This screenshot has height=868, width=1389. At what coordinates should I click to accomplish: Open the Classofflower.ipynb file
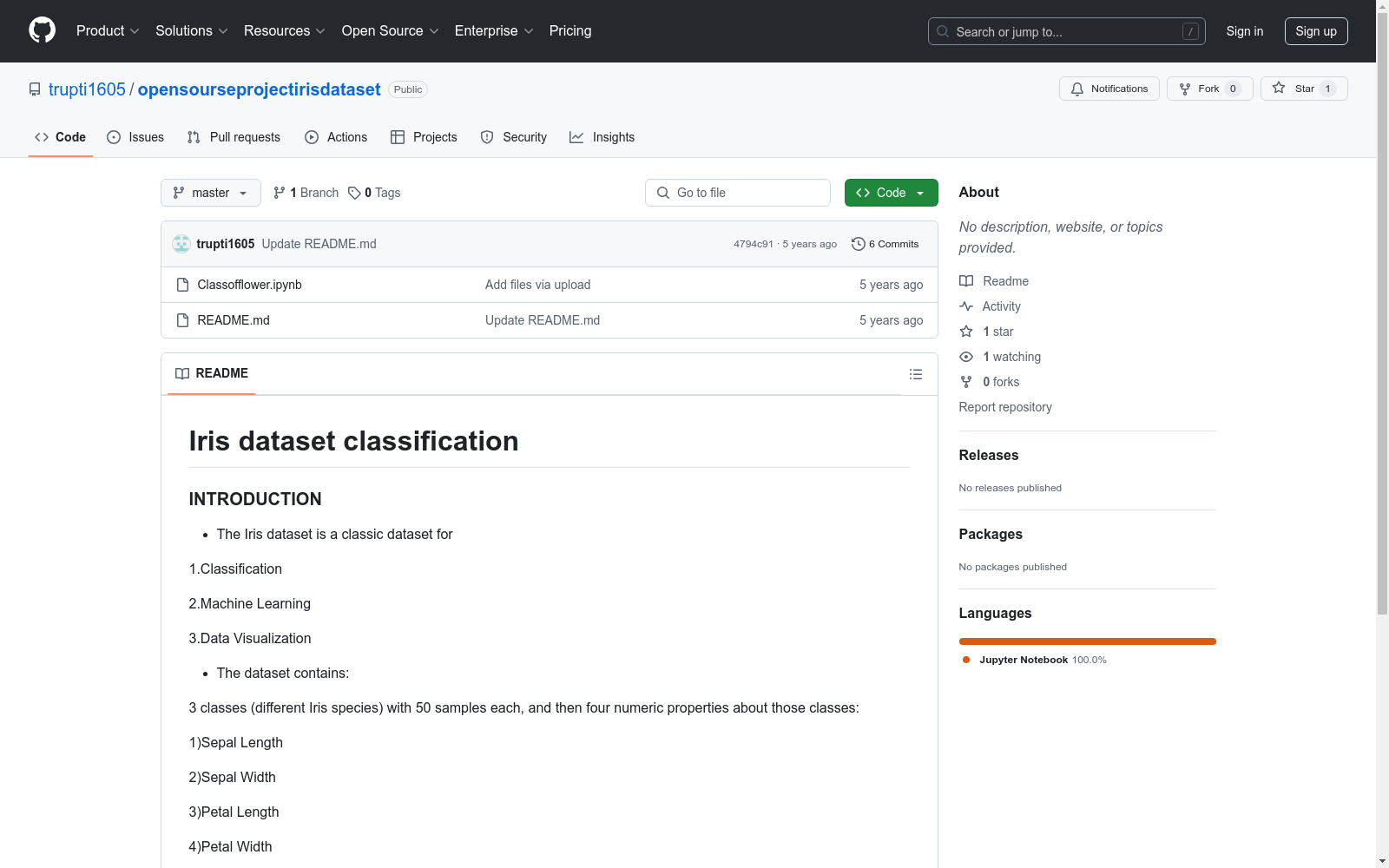250,285
